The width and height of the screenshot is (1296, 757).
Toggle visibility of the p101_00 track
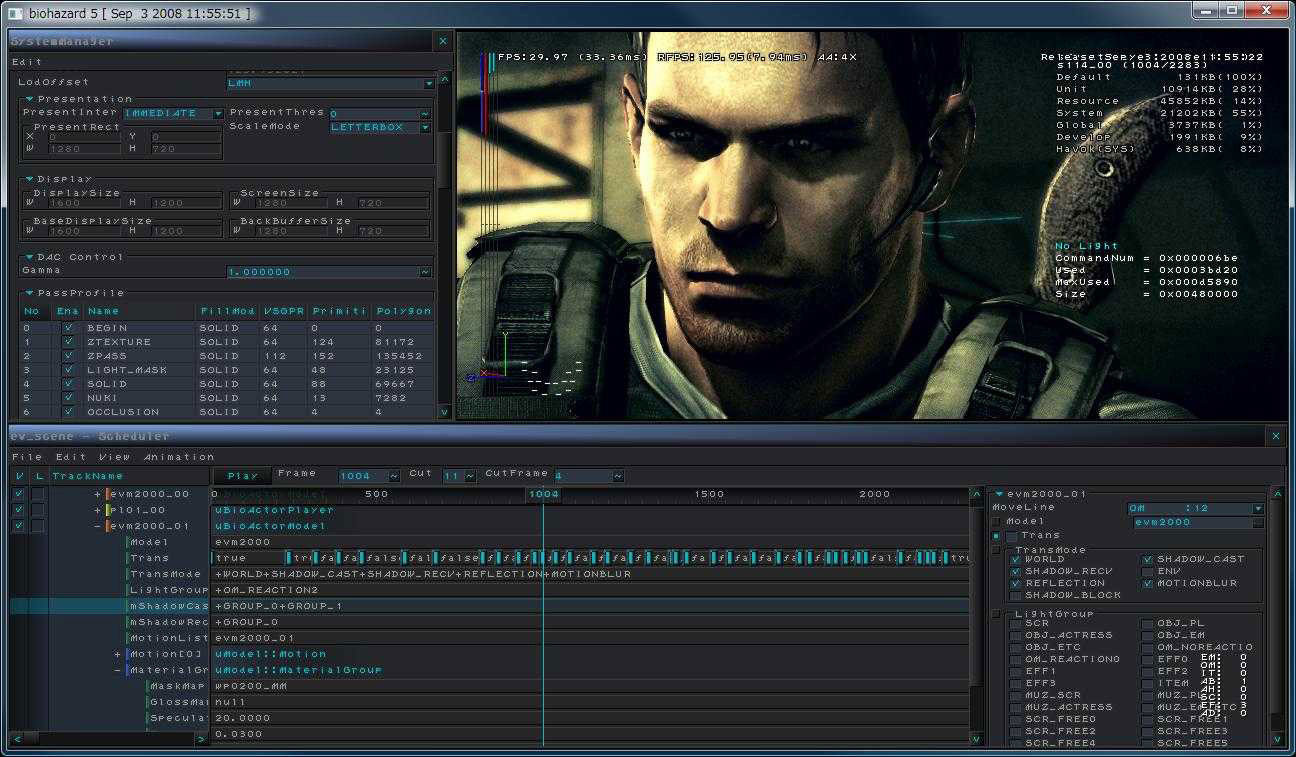point(19,510)
